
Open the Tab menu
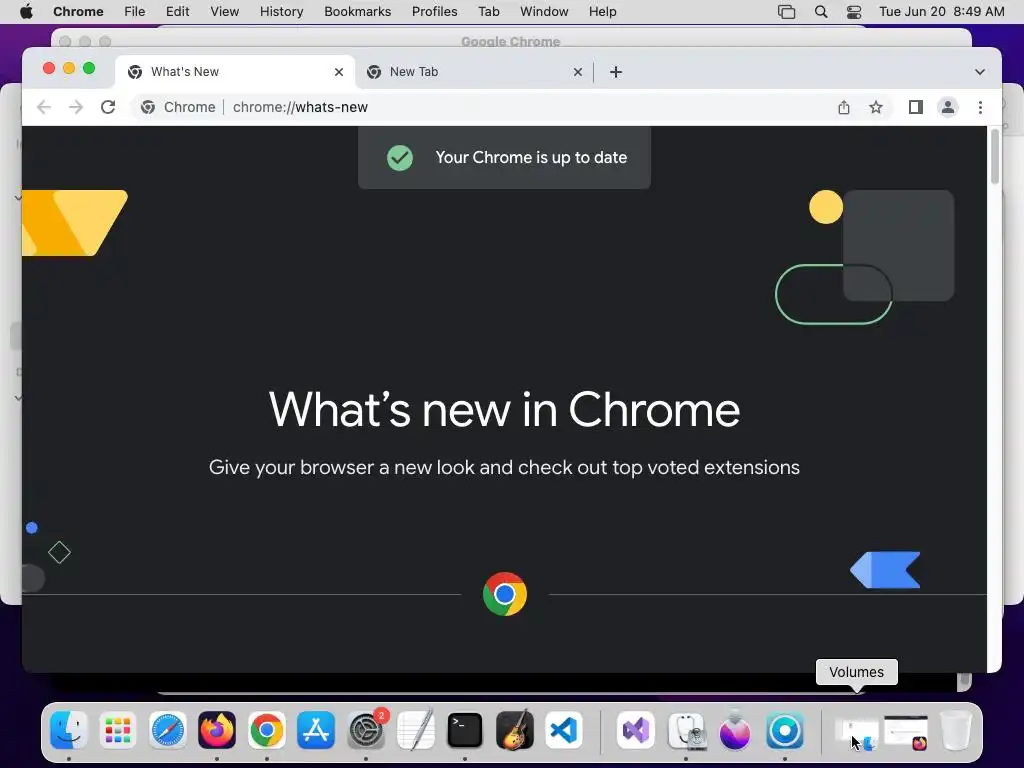pyautogui.click(x=488, y=12)
